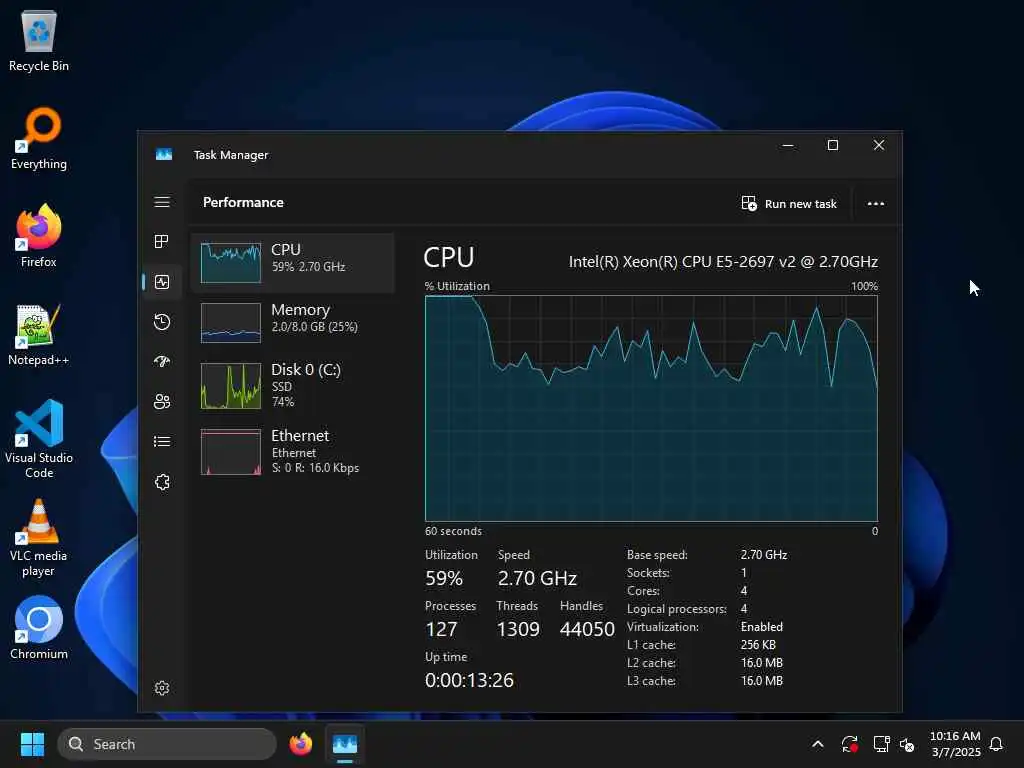Open Windows Start menu
Viewport: 1024px width, 768px height.
click(x=32, y=744)
